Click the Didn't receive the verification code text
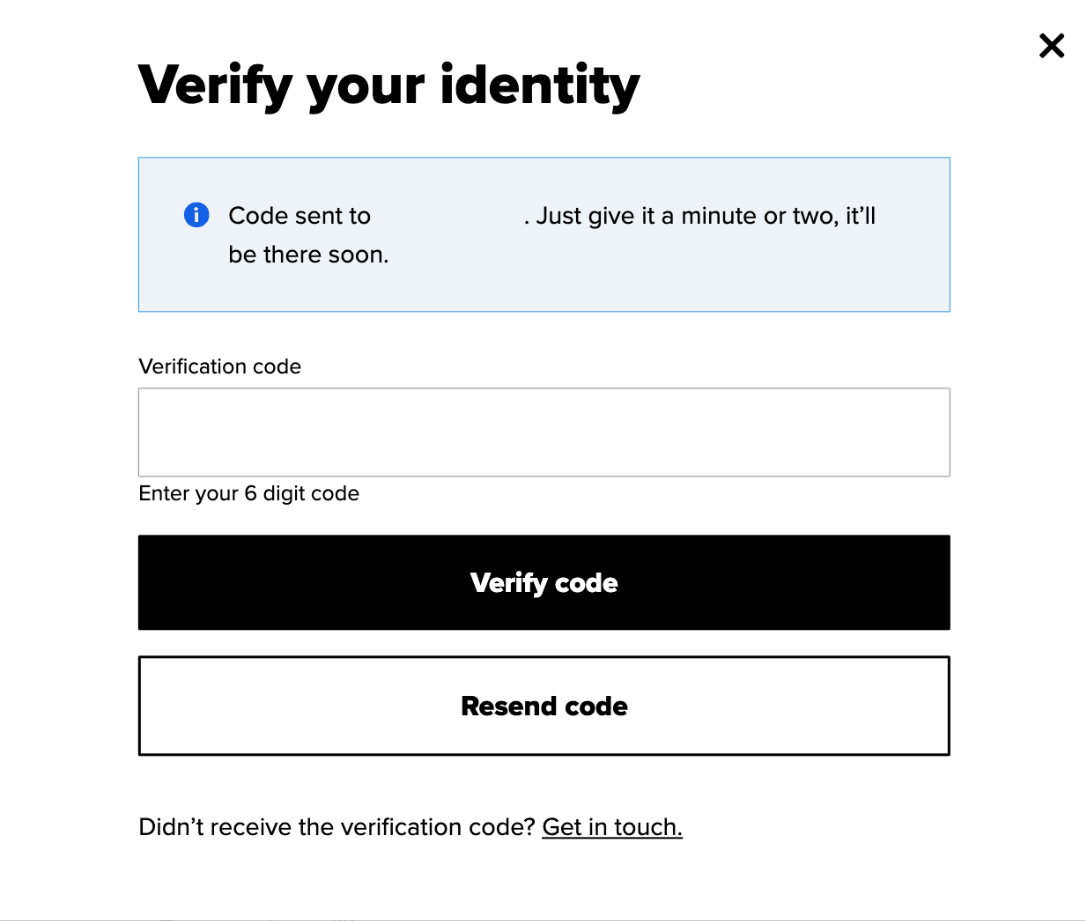This screenshot has height=921, width=1085. pyautogui.click(x=337, y=827)
